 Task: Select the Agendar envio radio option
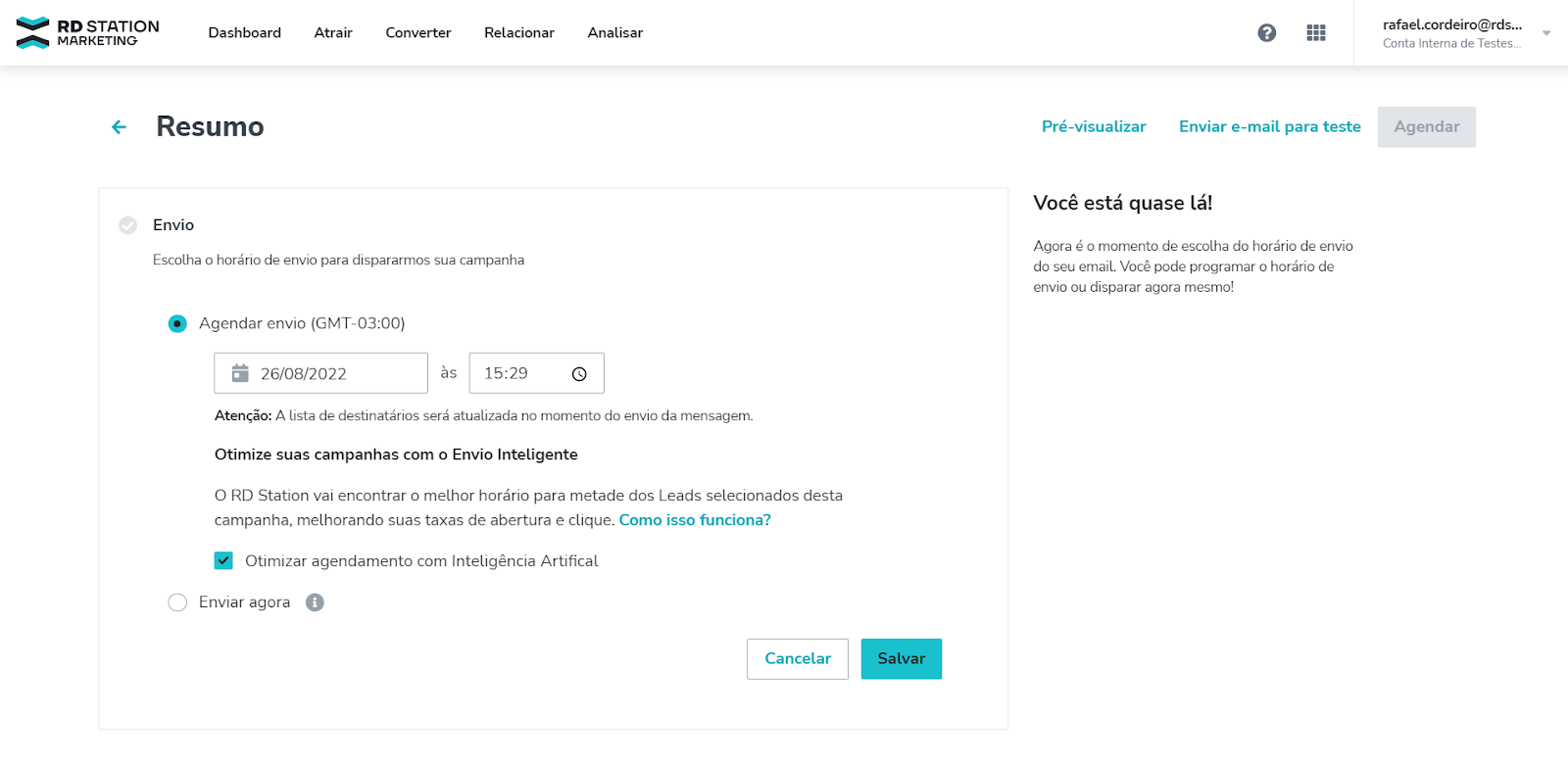pos(177,323)
